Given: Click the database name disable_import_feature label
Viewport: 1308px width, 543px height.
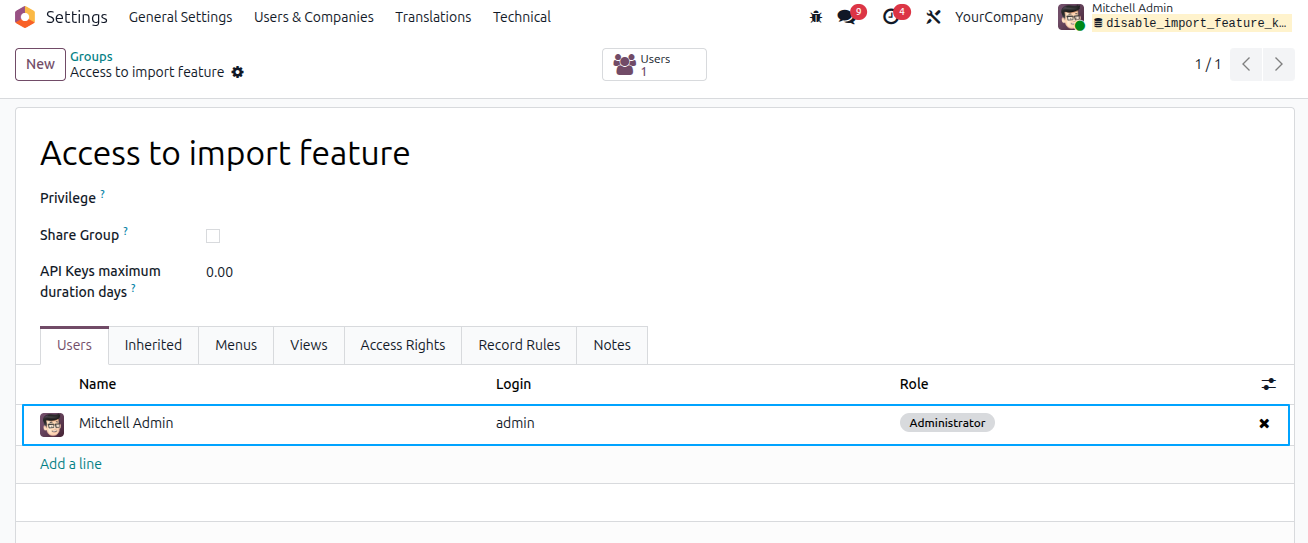Looking at the screenshot, I should point(1192,24).
